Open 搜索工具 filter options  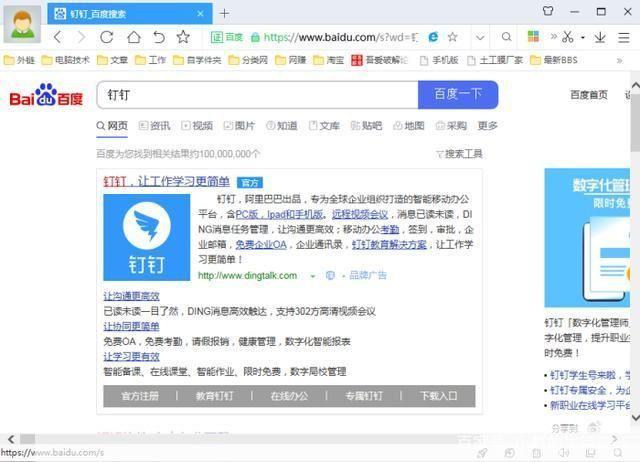point(459,154)
